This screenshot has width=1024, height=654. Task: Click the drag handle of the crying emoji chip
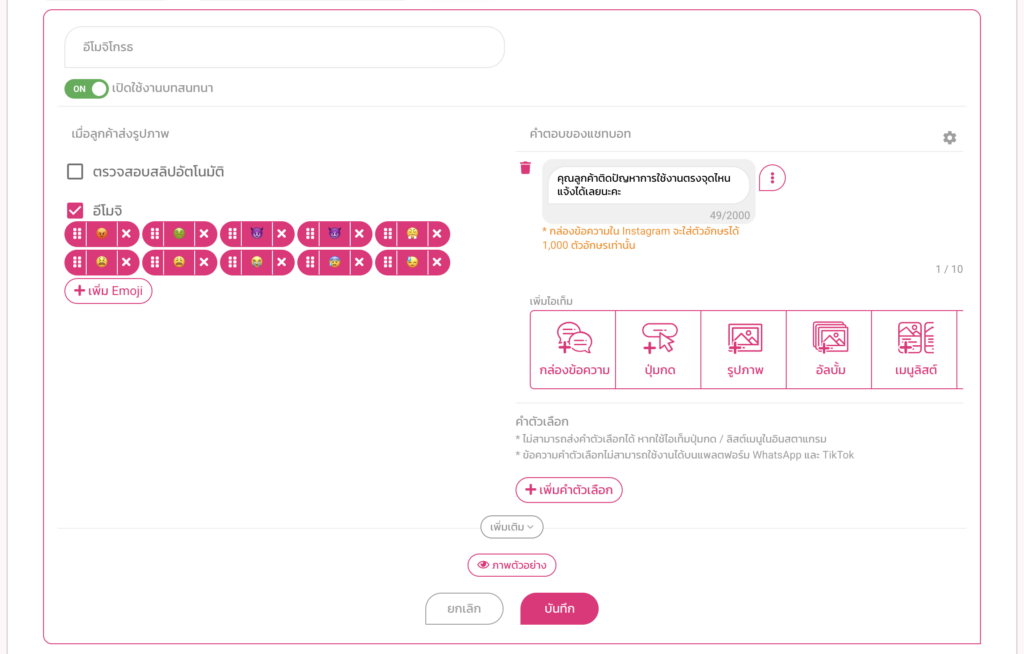pyautogui.click(x=231, y=263)
